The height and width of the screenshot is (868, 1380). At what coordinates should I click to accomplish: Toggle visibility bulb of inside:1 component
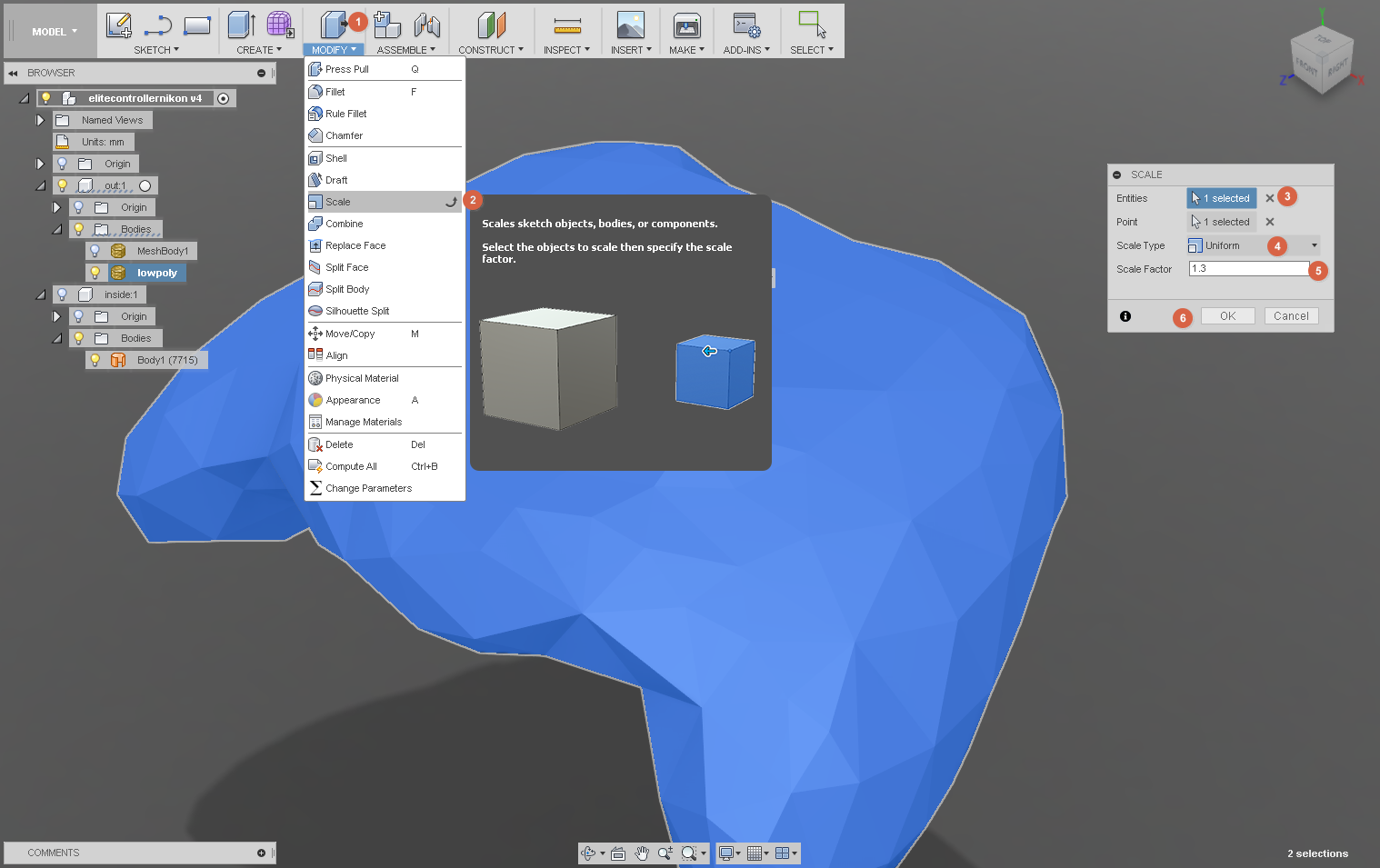coord(62,294)
